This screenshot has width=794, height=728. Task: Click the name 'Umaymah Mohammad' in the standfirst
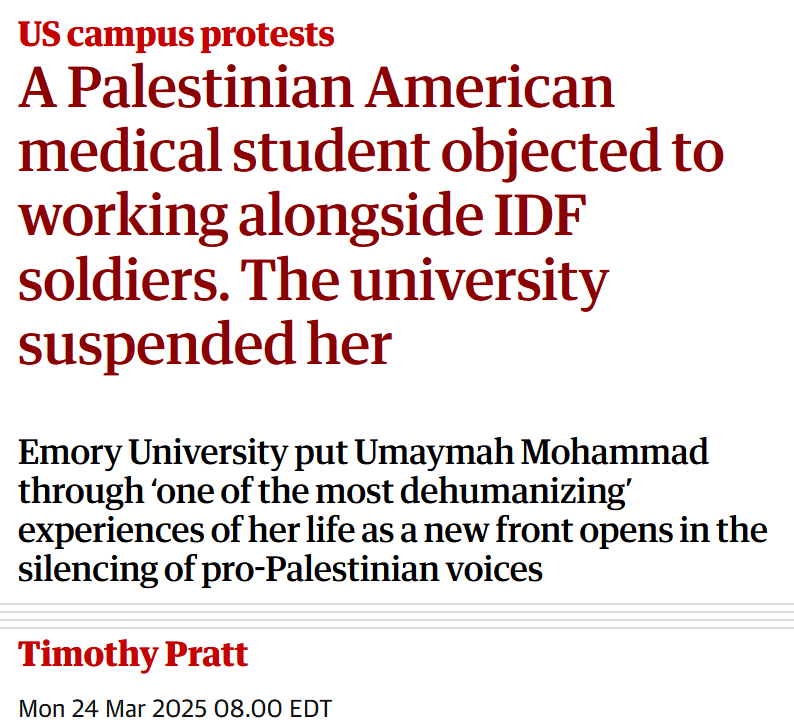(x=531, y=452)
